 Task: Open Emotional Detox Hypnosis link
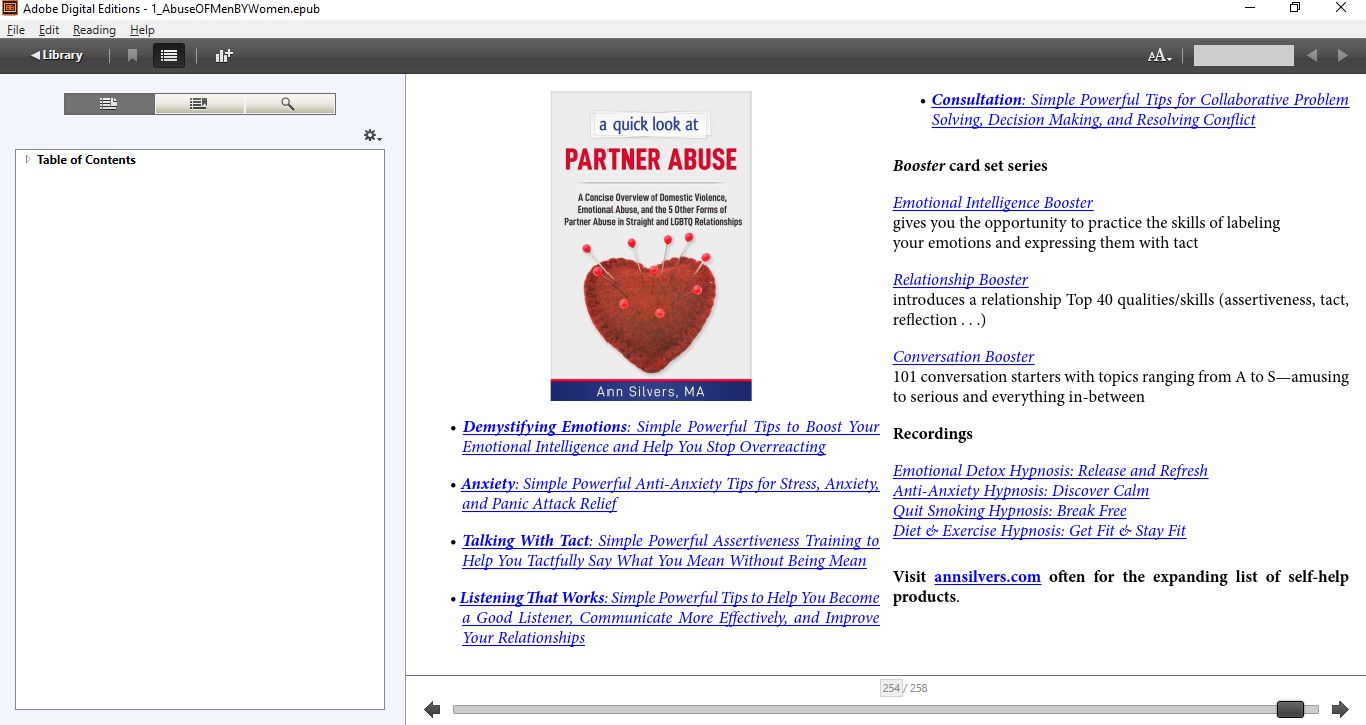point(1050,471)
